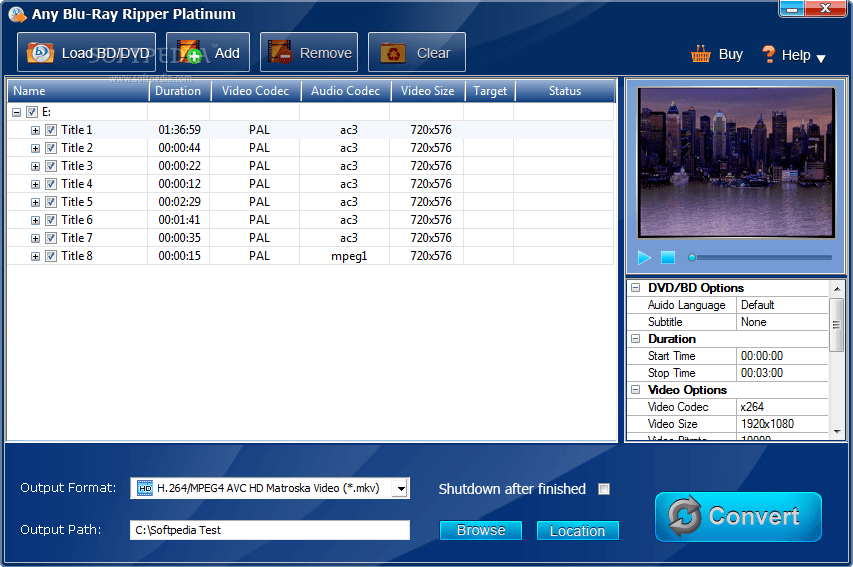Image resolution: width=853 pixels, height=567 pixels.
Task: Edit the Audio Language value Default
Action: point(782,305)
